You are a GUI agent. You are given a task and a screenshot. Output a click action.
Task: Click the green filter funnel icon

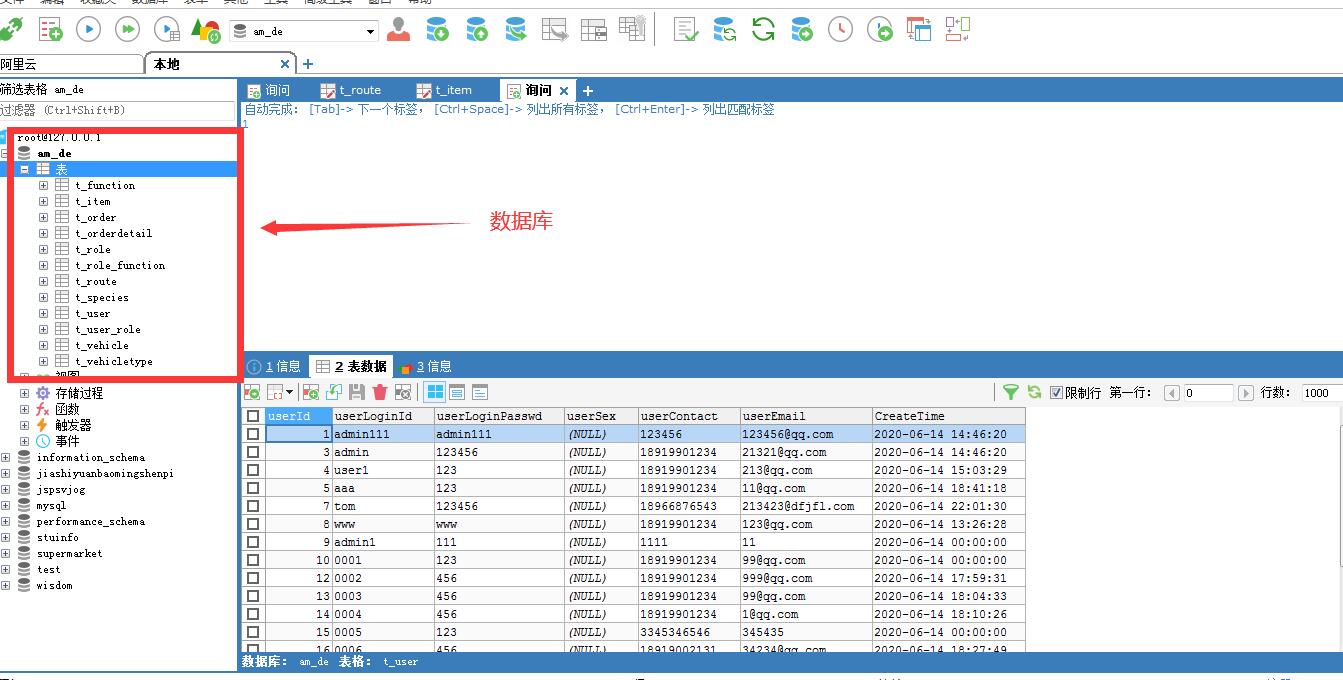point(1011,393)
